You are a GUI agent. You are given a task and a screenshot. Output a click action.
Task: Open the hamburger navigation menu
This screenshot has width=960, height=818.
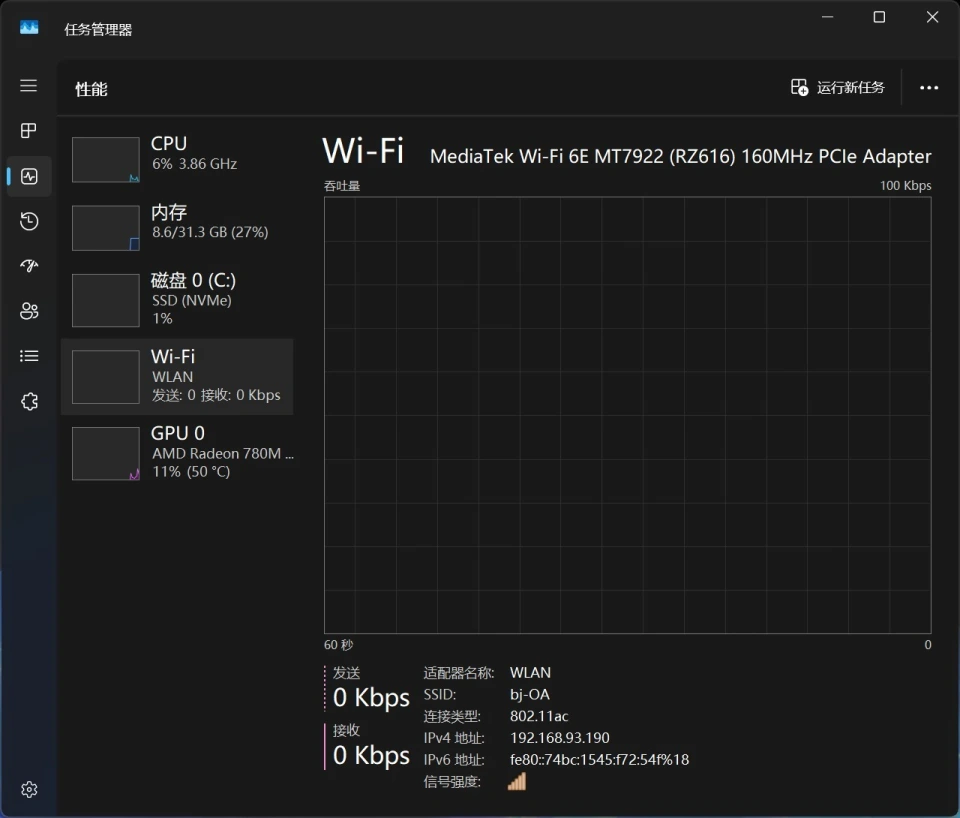(29, 86)
